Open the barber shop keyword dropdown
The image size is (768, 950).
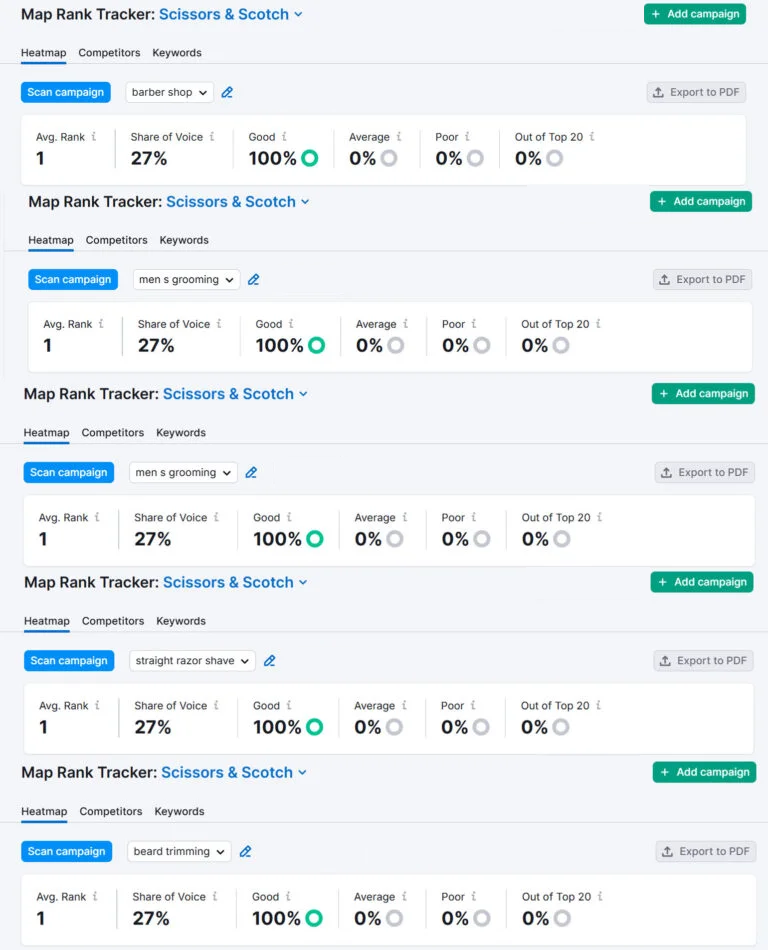pyautogui.click(x=170, y=92)
